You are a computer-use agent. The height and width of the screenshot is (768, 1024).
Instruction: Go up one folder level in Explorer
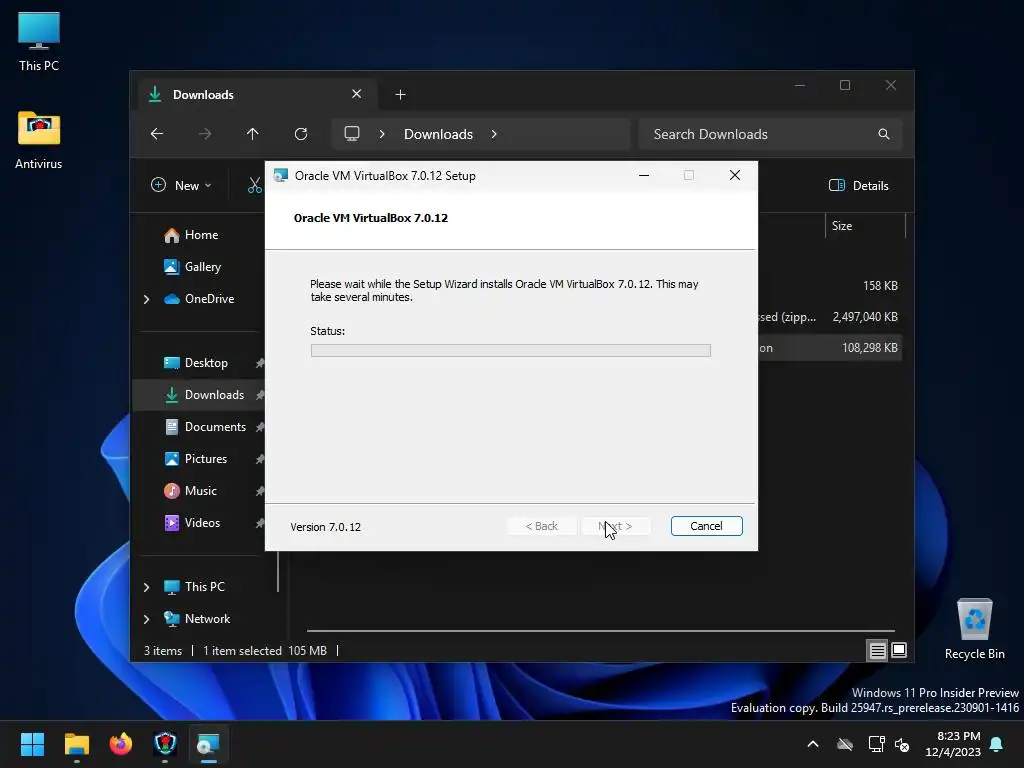click(x=253, y=134)
